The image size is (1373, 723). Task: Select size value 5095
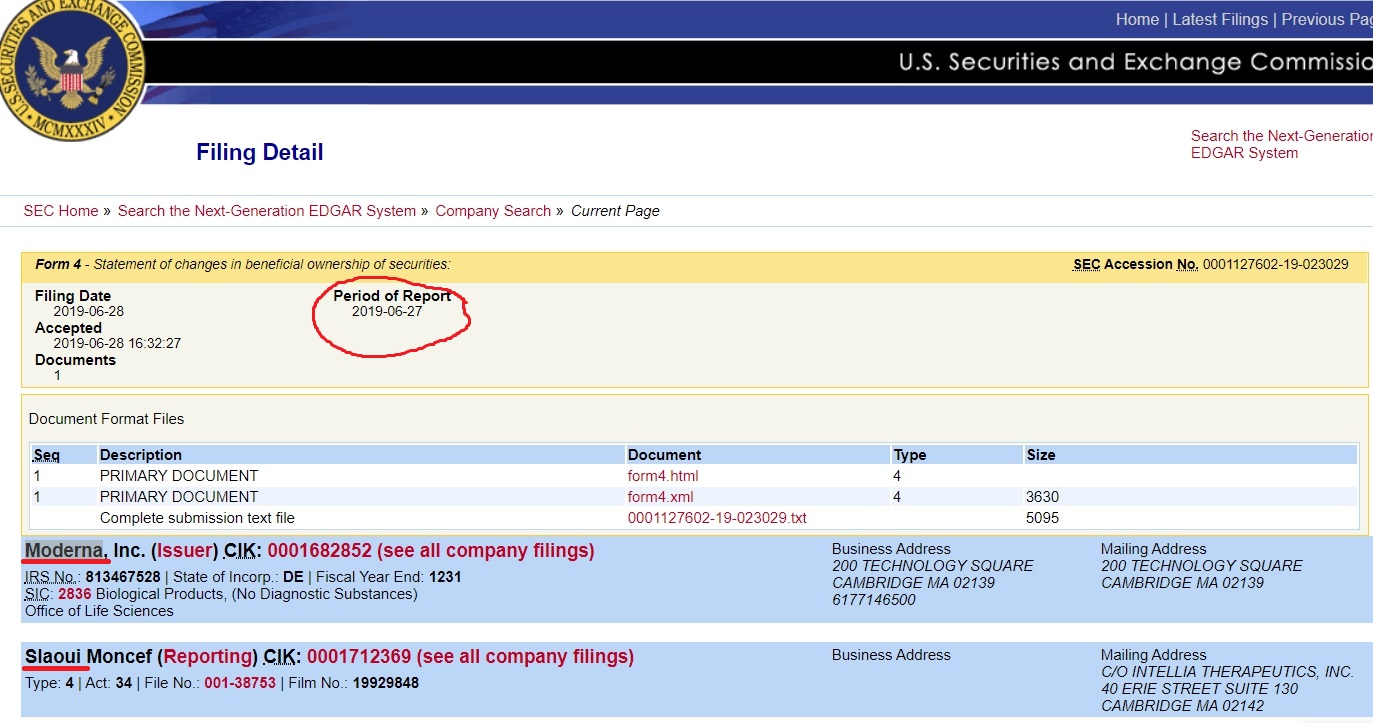1043,518
